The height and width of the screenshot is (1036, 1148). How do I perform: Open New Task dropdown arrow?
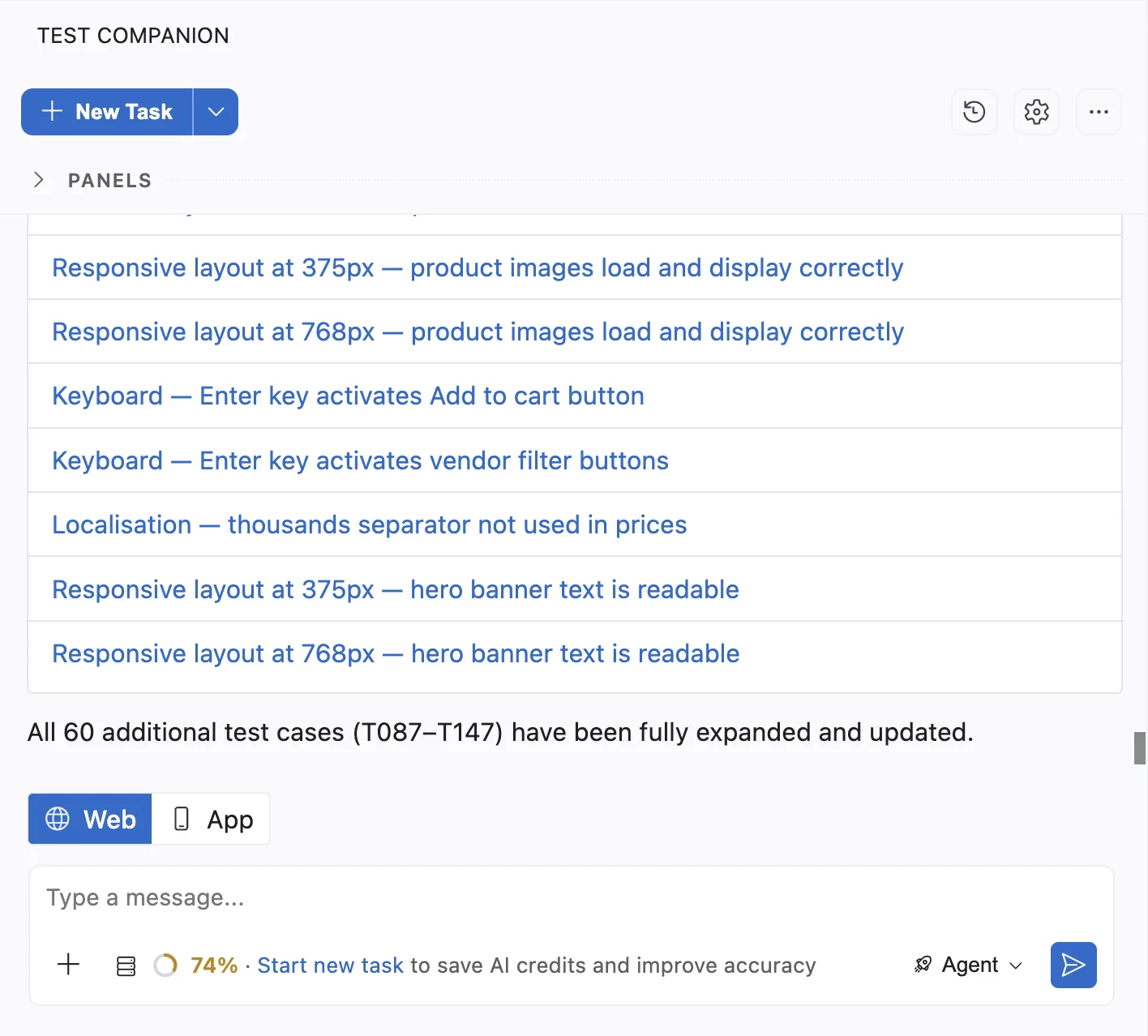(216, 112)
